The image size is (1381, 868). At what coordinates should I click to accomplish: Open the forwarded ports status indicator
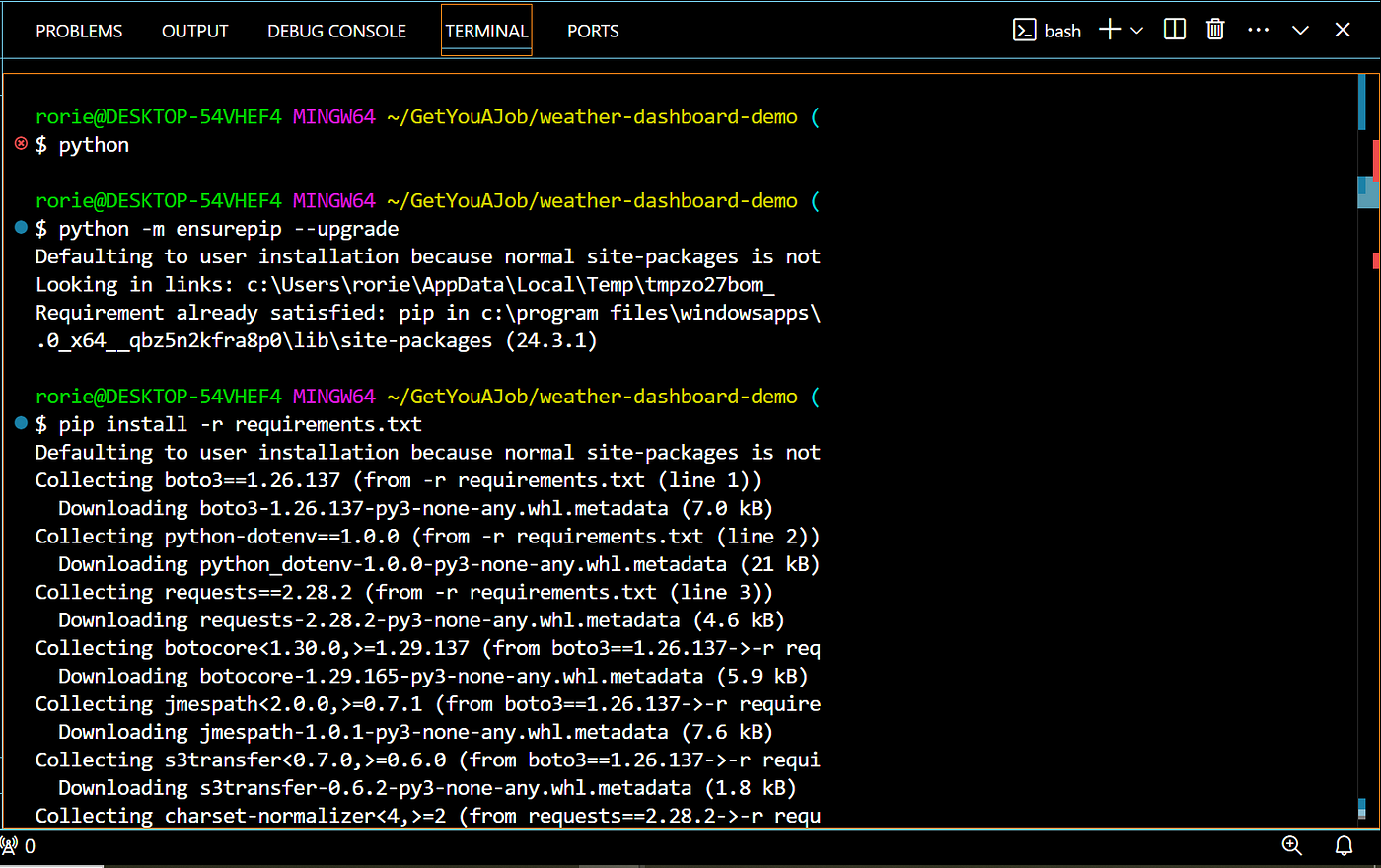(18, 846)
